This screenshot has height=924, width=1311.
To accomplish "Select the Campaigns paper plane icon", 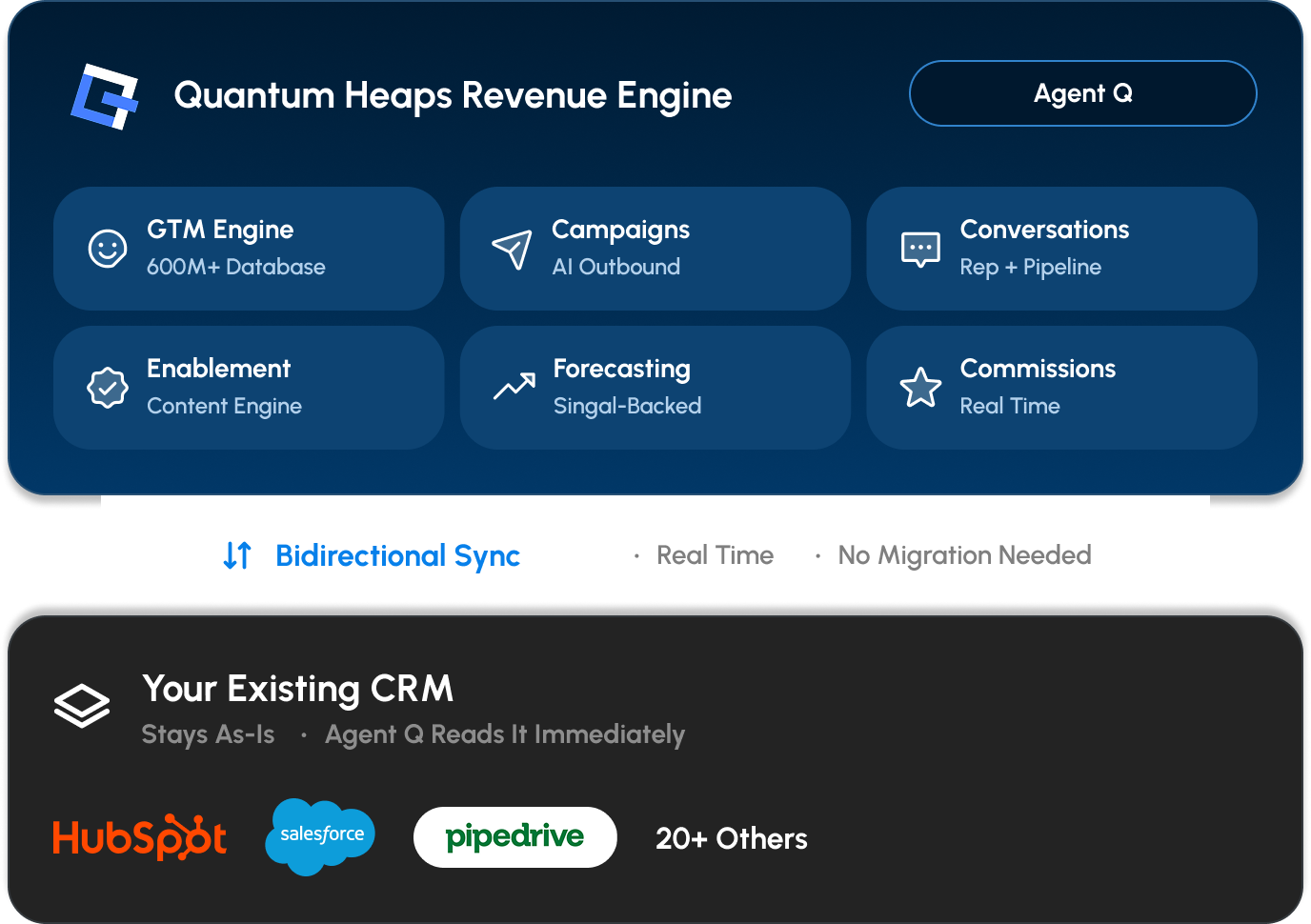I will 512,250.
